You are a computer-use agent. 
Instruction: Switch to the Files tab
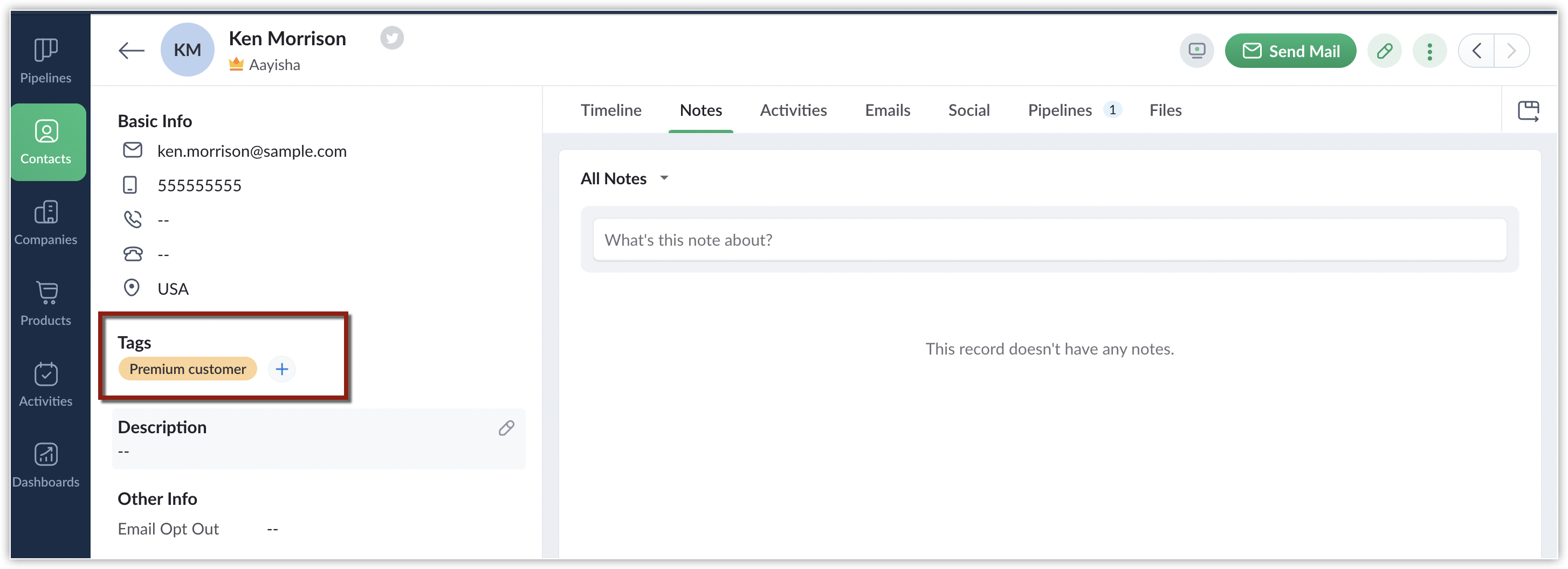coord(1165,110)
